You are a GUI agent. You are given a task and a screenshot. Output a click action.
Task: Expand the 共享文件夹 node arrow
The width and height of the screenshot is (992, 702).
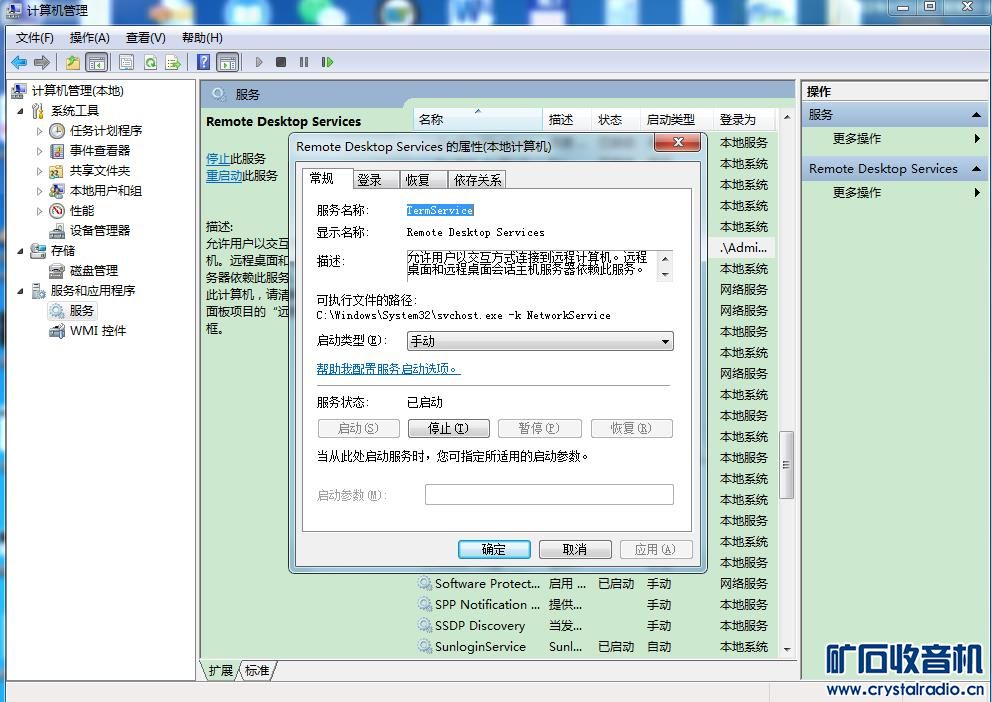pyautogui.click(x=39, y=171)
